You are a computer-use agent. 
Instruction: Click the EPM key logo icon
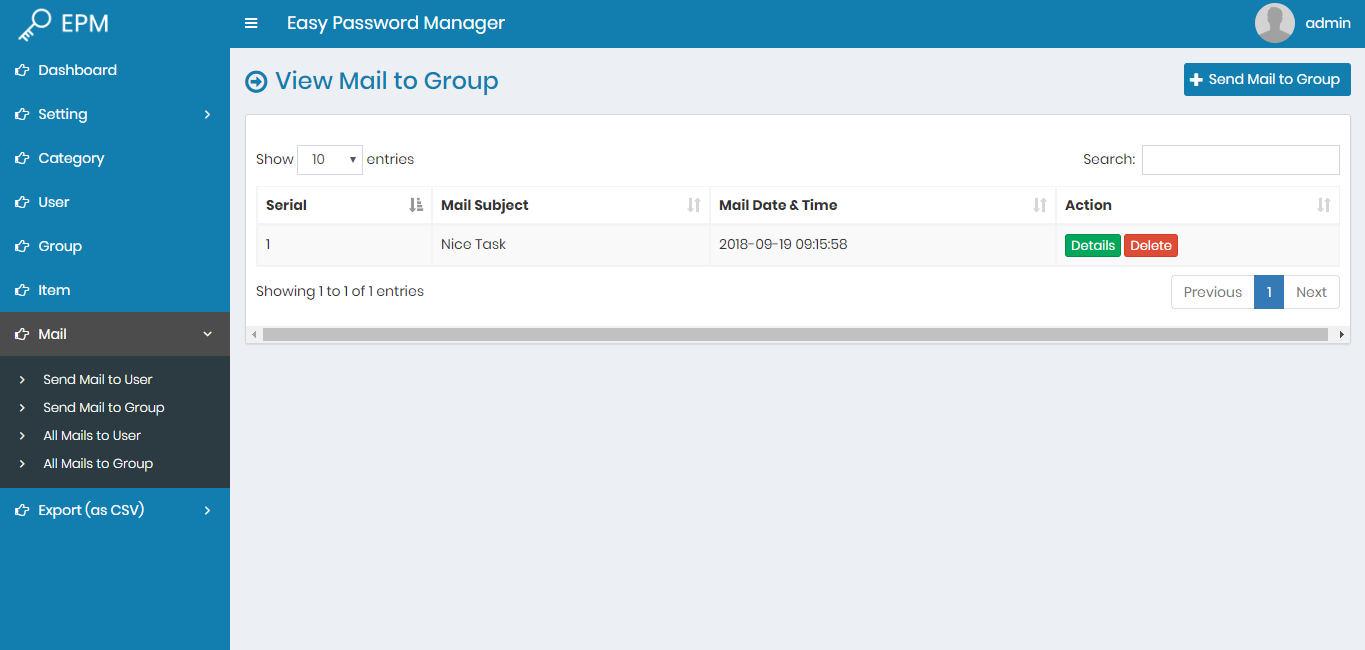tap(35, 24)
